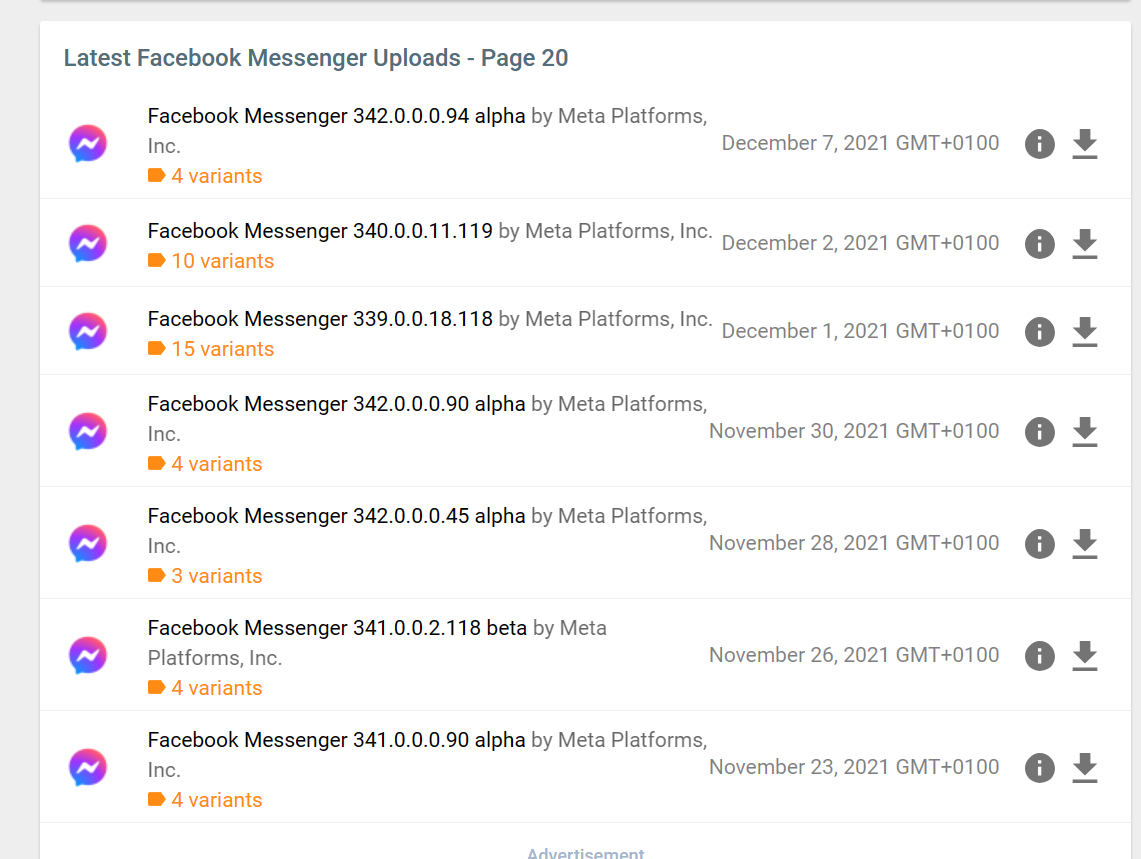Click Messenger logo for 341.0.0.0.90 alpha

coord(88,768)
